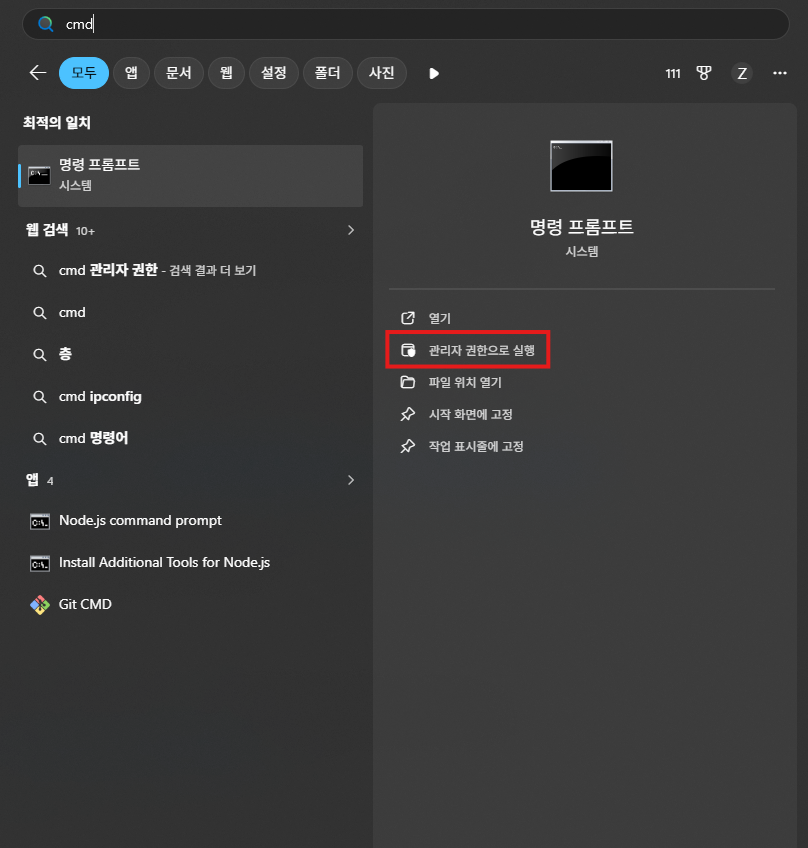Click the Command Prompt terminal preview icon
The width and height of the screenshot is (808, 848).
coord(581,165)
